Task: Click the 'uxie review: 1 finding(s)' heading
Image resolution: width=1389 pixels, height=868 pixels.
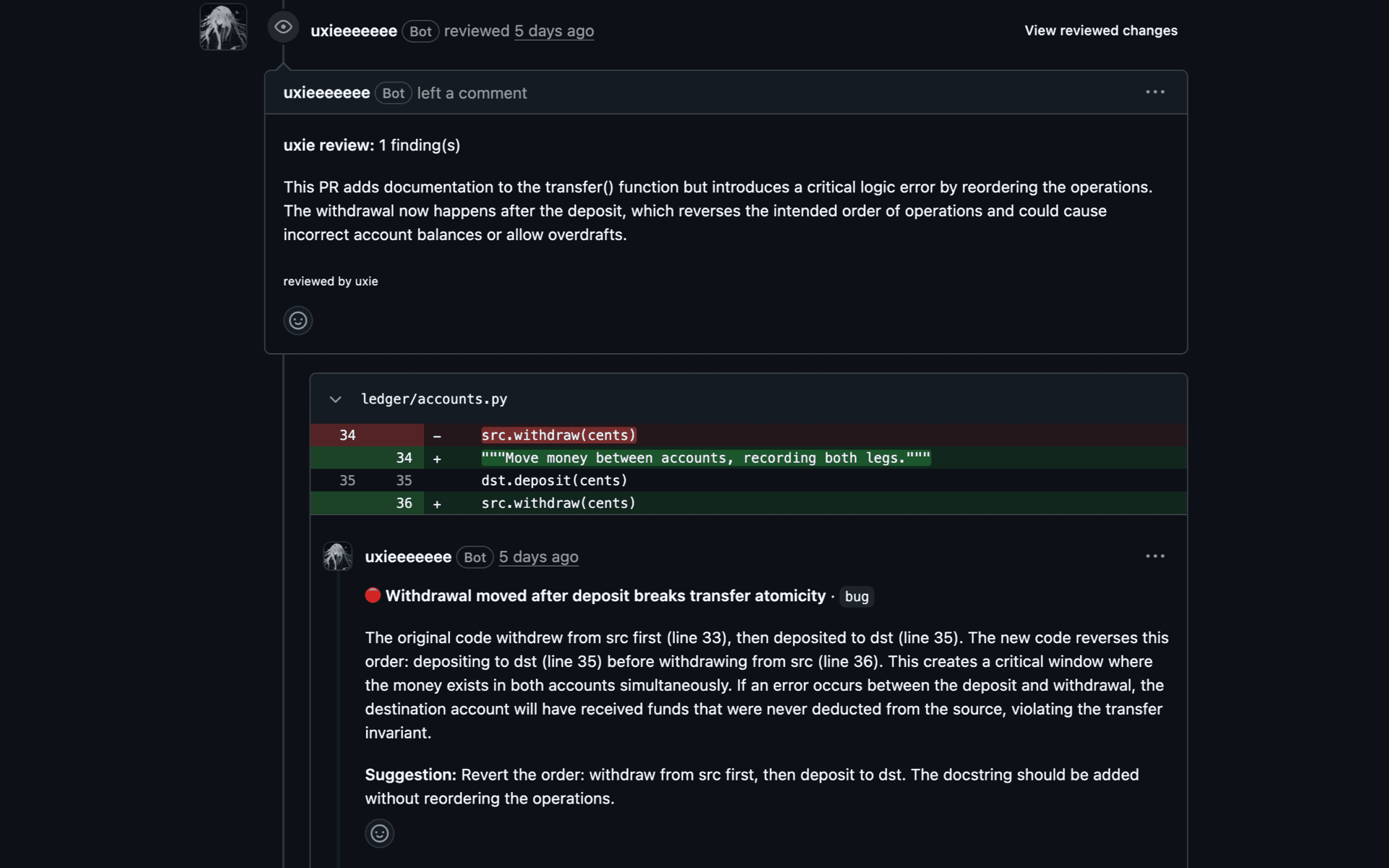Action: (372, 145)
